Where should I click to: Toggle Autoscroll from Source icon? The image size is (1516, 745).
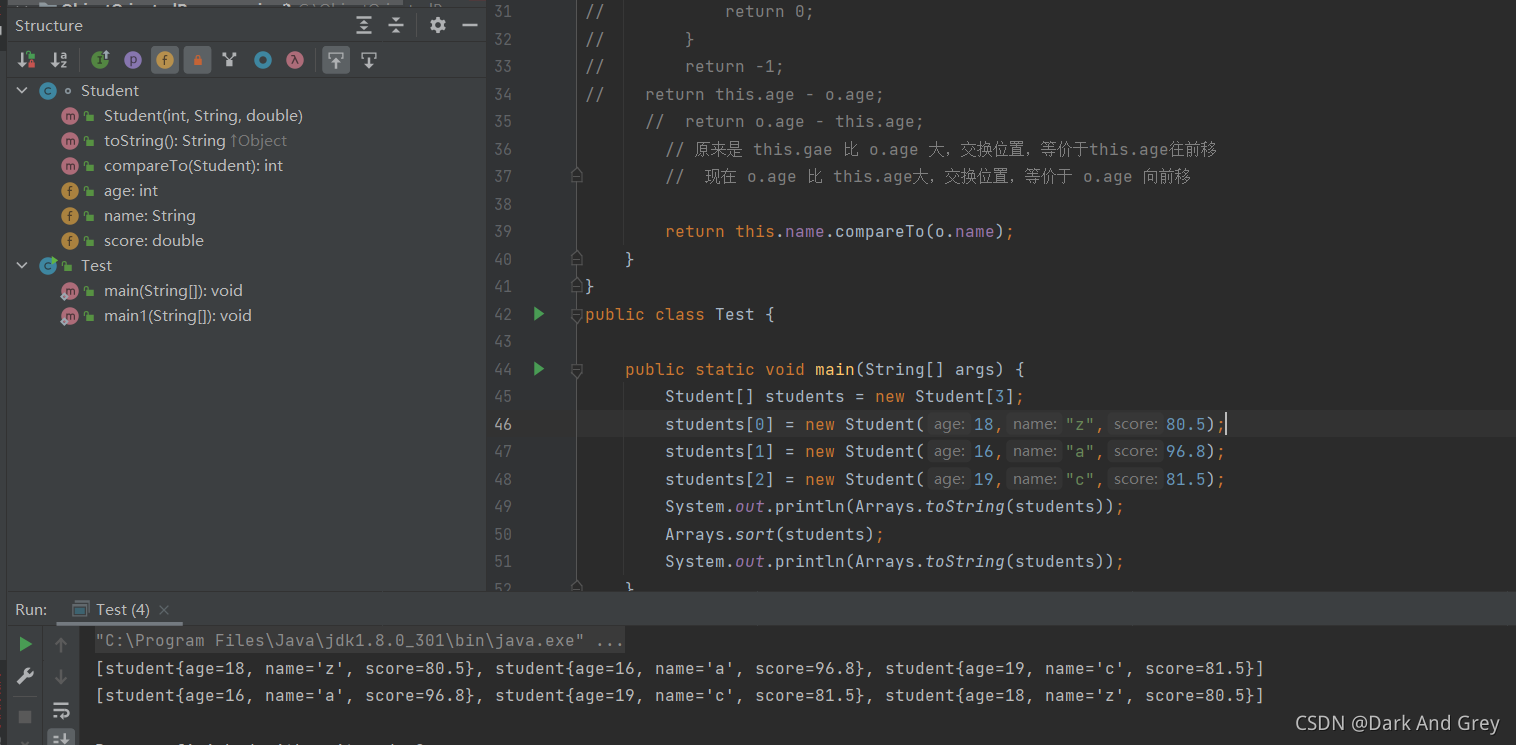click(x=369, y=60)
